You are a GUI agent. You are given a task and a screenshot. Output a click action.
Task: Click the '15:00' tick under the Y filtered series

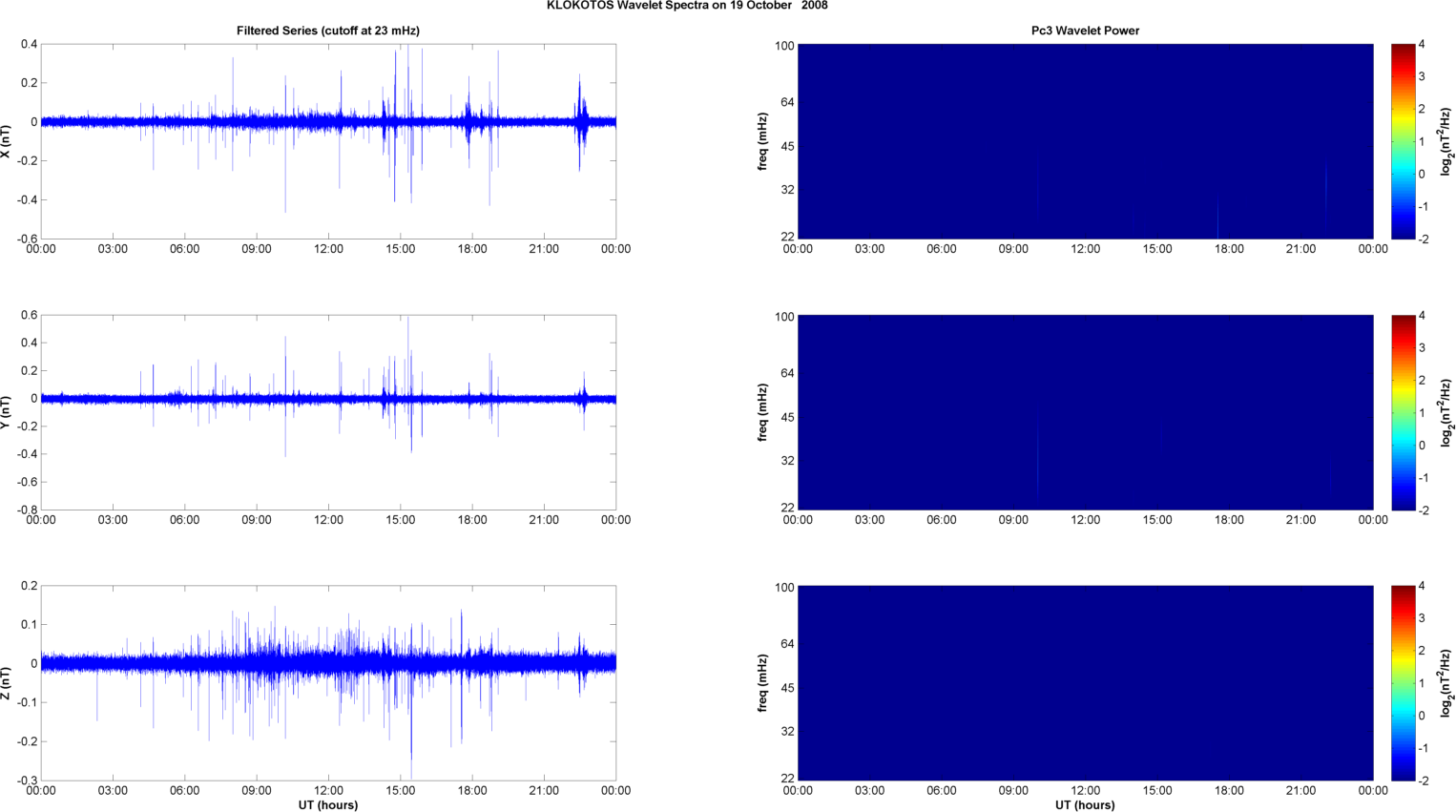pos(401,520)
